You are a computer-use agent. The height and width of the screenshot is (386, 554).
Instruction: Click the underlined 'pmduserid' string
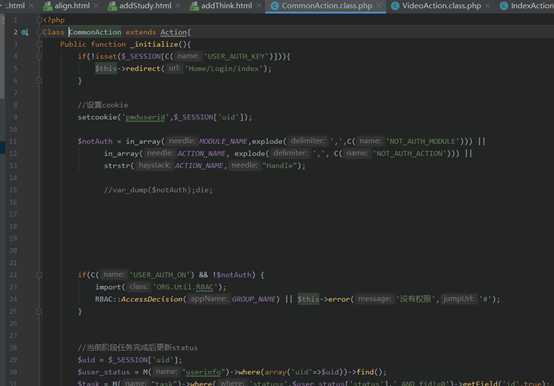coord(145,117)
